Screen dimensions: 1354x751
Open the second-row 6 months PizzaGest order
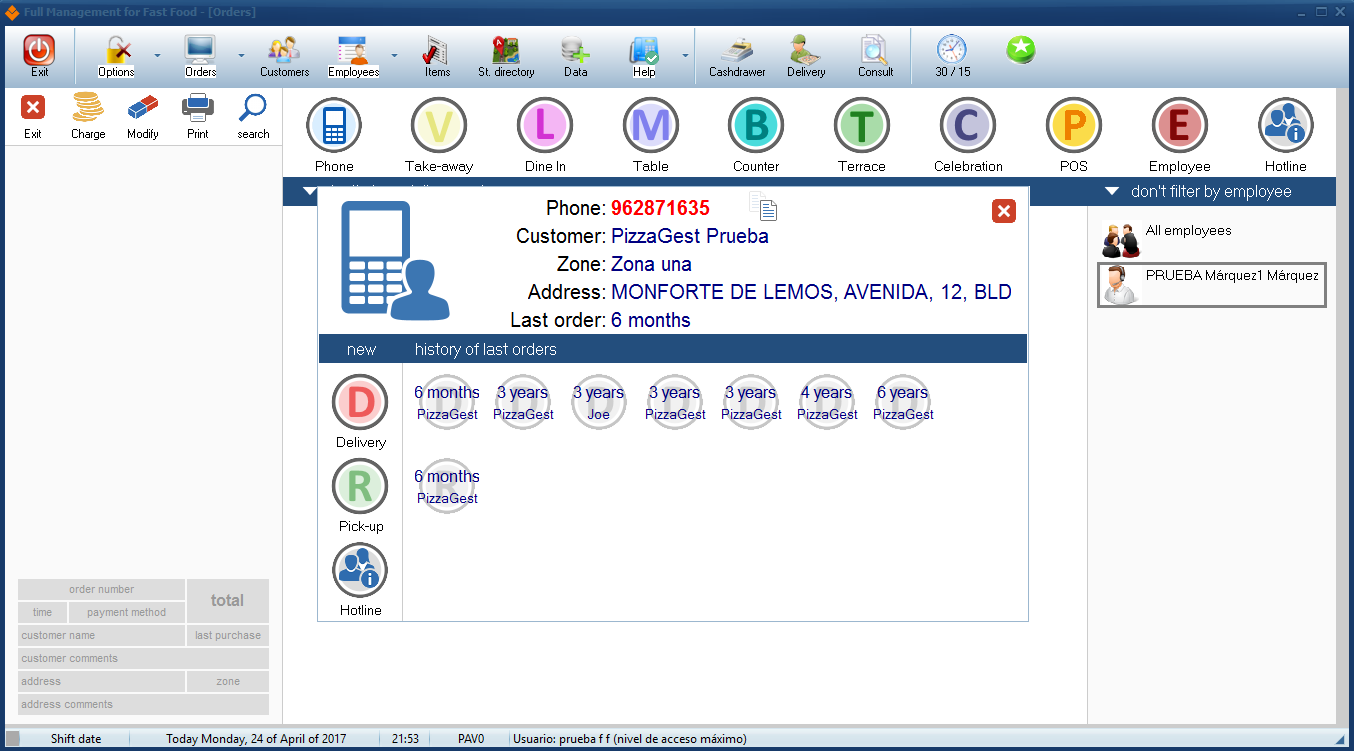(x=447, y=486)
